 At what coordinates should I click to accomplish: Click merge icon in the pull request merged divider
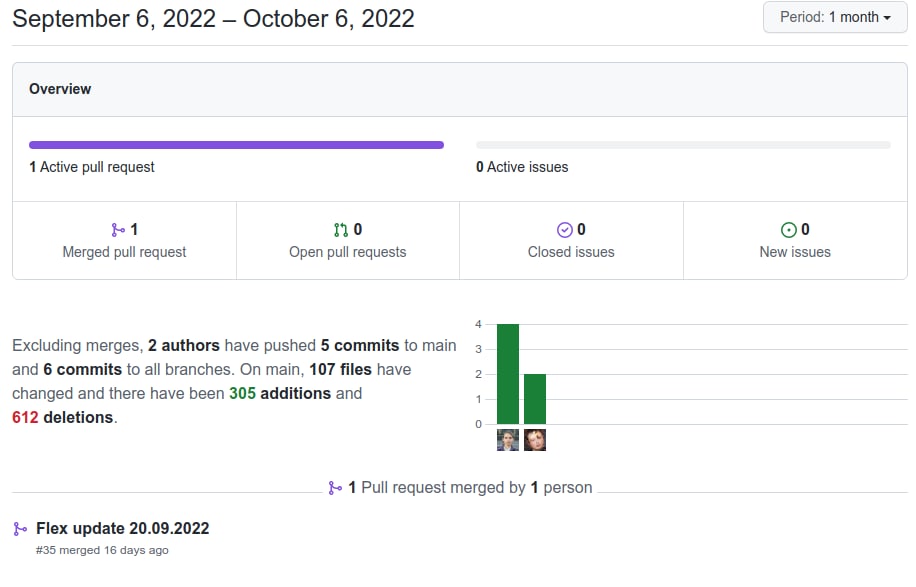coord(335,488)
